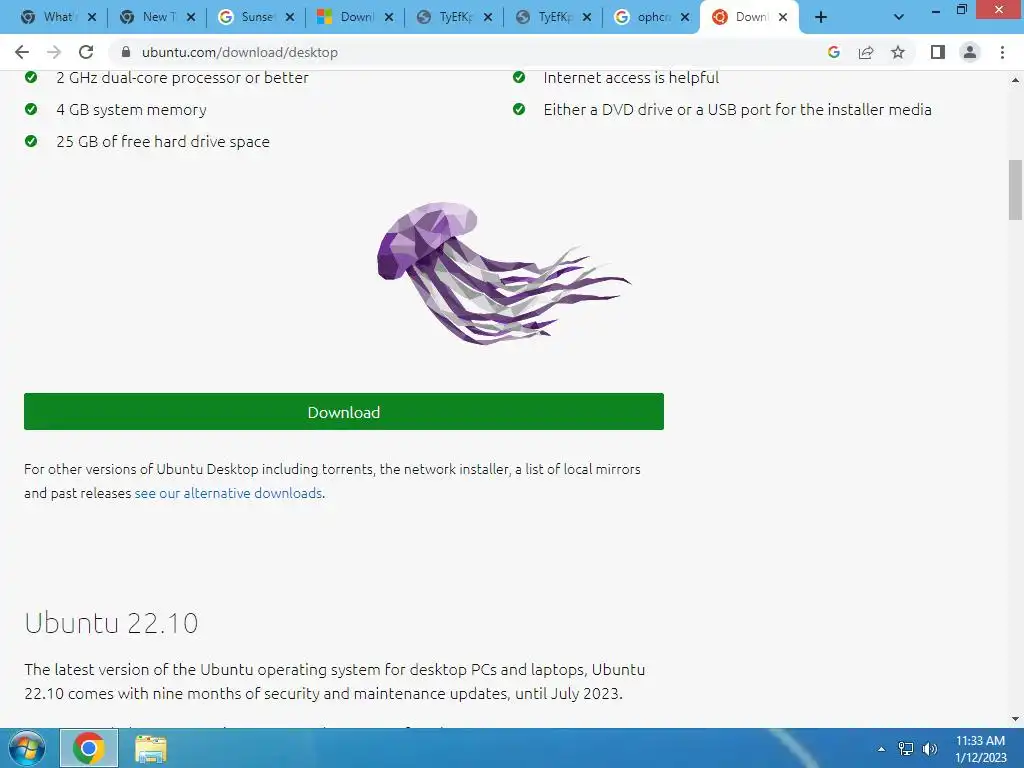Viewport: 1024px width, 768px height.
Task: Click the padlock site info icon
Action: pos(126,52)
